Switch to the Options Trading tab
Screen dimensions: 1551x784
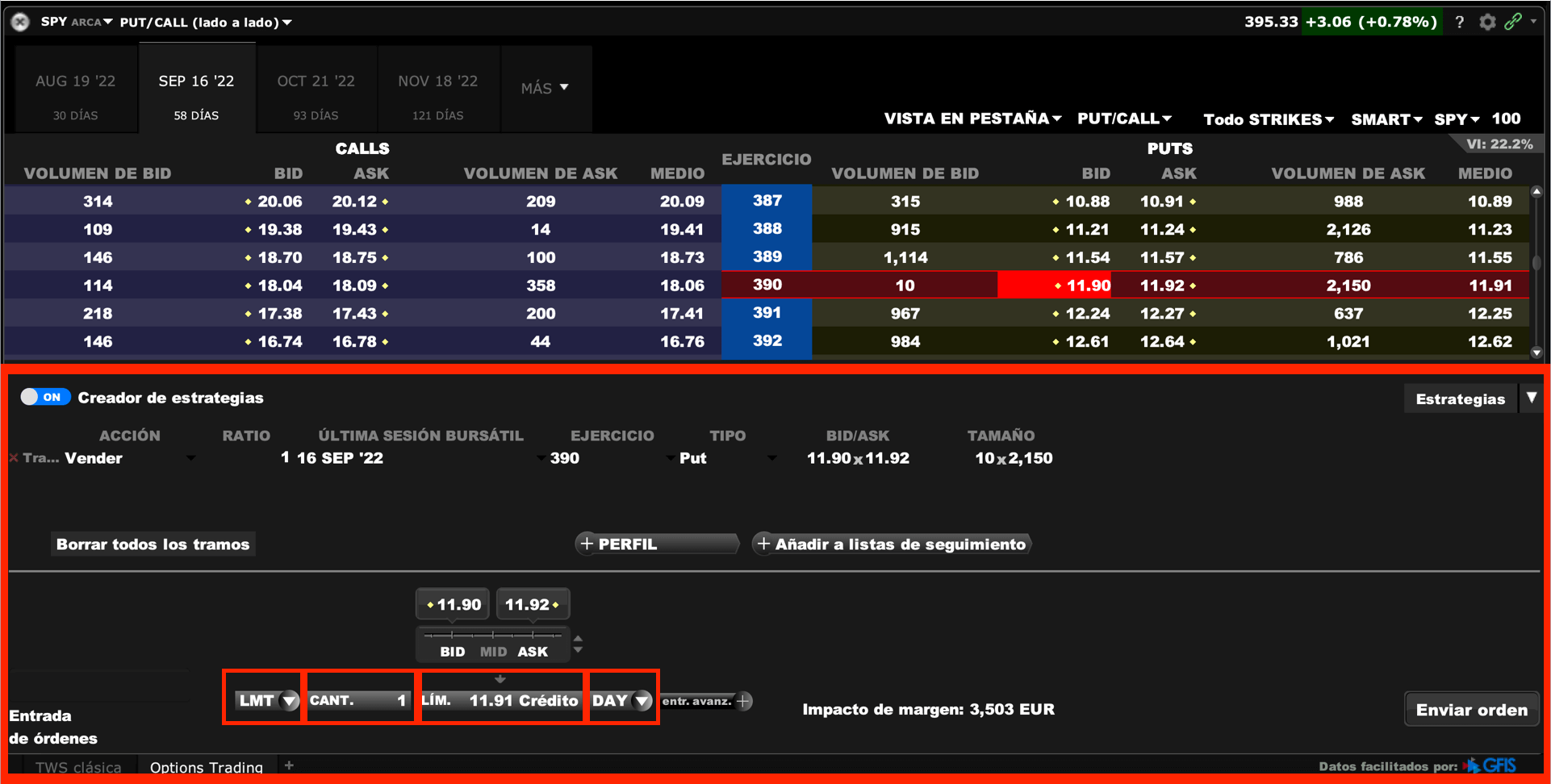coord(207,766)
